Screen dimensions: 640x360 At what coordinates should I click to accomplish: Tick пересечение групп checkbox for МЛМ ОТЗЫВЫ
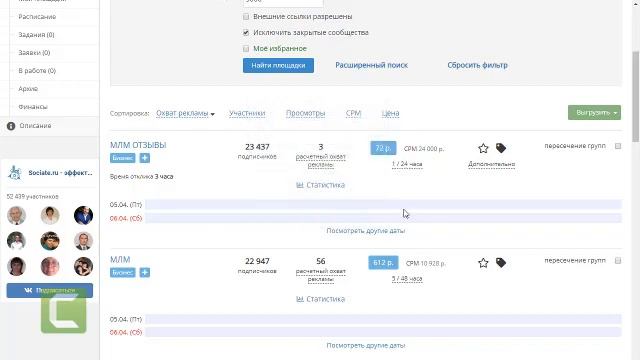[618, 146]
